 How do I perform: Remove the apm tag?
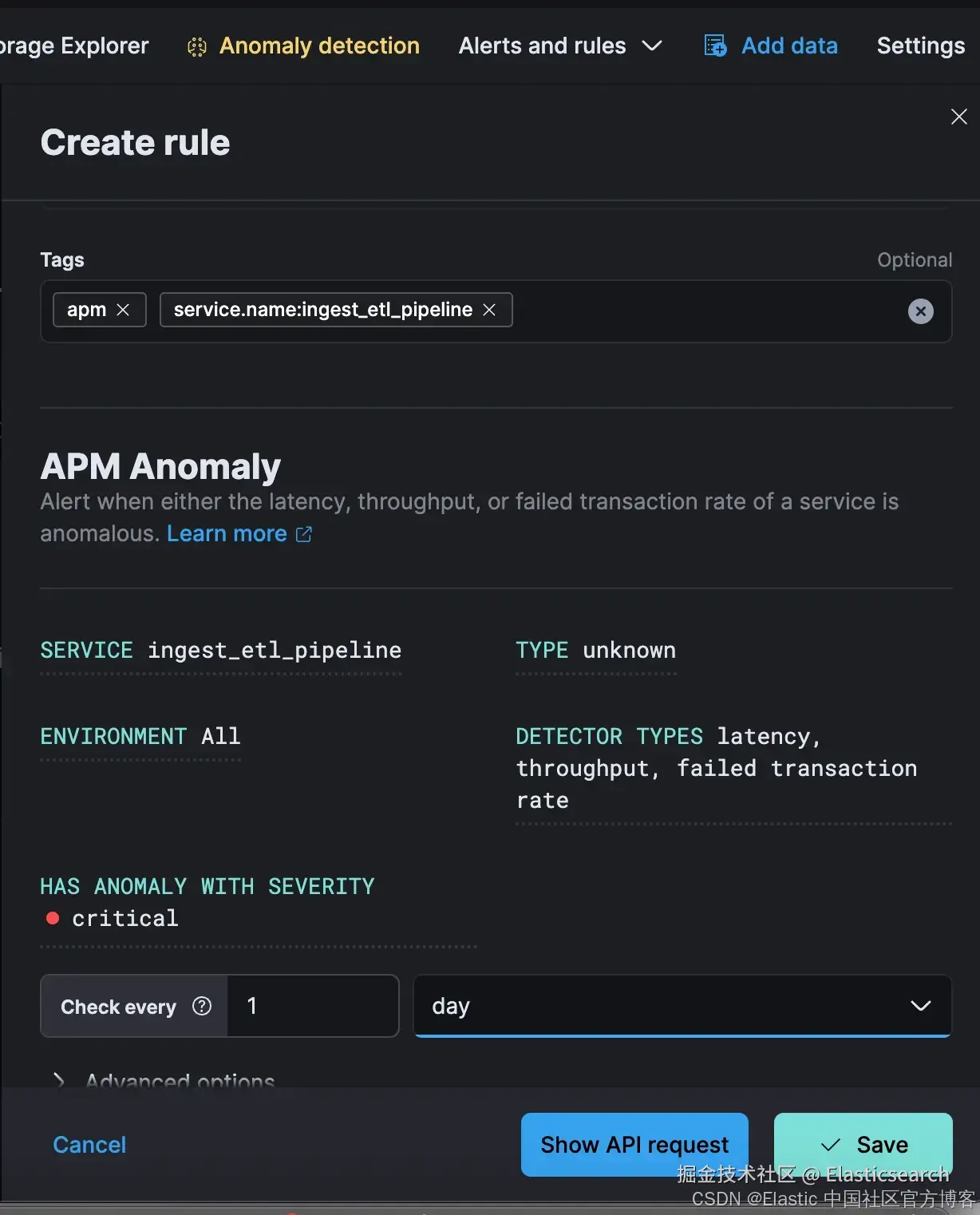123,310
